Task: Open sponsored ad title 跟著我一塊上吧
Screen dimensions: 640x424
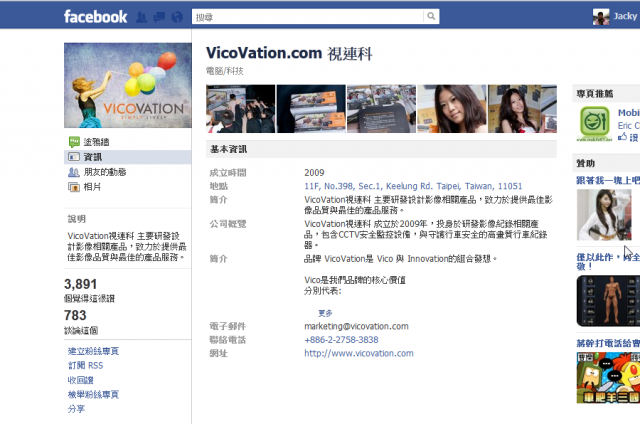Action: pos(608,180)
